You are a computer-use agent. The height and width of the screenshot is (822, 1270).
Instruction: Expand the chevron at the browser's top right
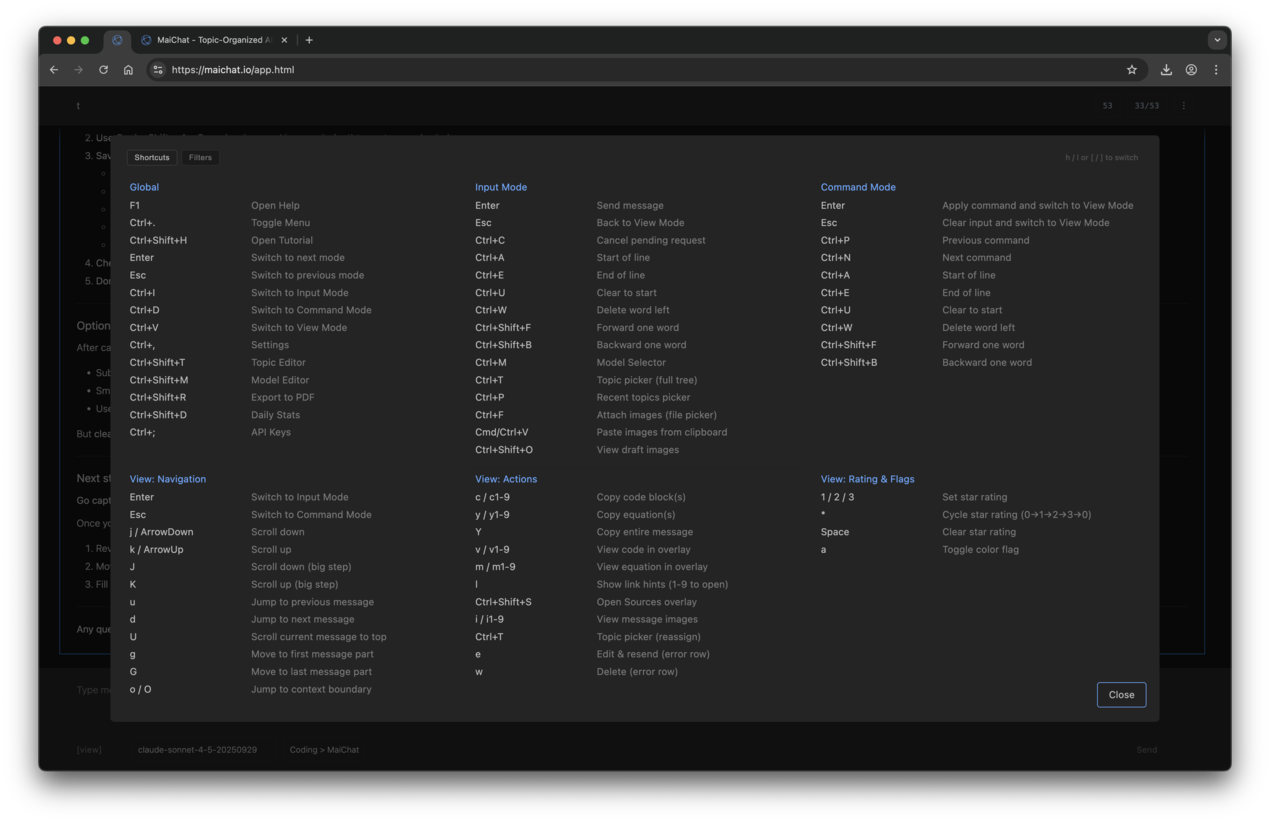(x=1217, y=40)
